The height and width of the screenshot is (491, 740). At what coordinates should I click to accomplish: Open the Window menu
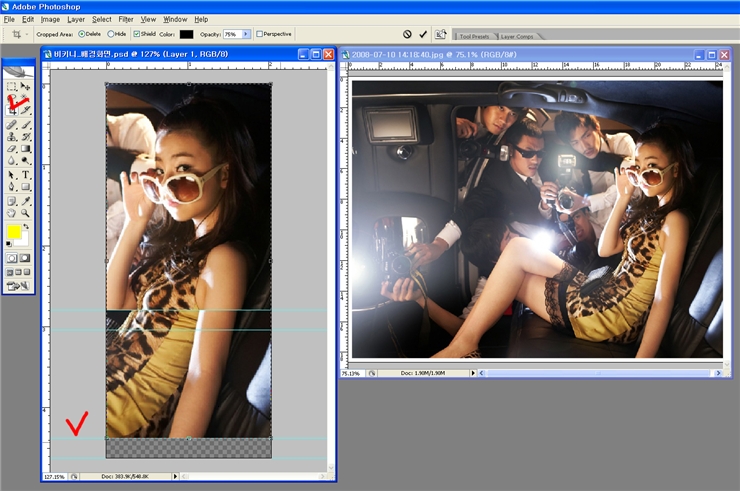[175, 19]
